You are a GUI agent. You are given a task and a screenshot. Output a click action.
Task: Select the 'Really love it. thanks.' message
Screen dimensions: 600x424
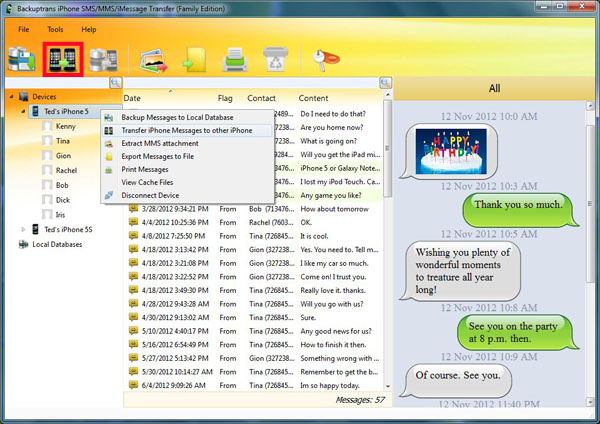253,290
